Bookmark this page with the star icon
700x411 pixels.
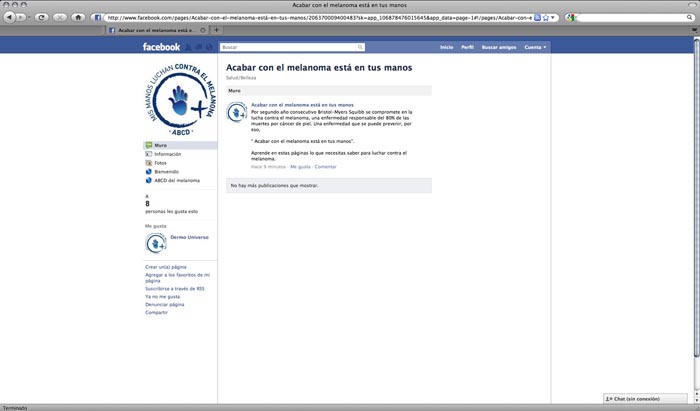click(x=546, y=18)
